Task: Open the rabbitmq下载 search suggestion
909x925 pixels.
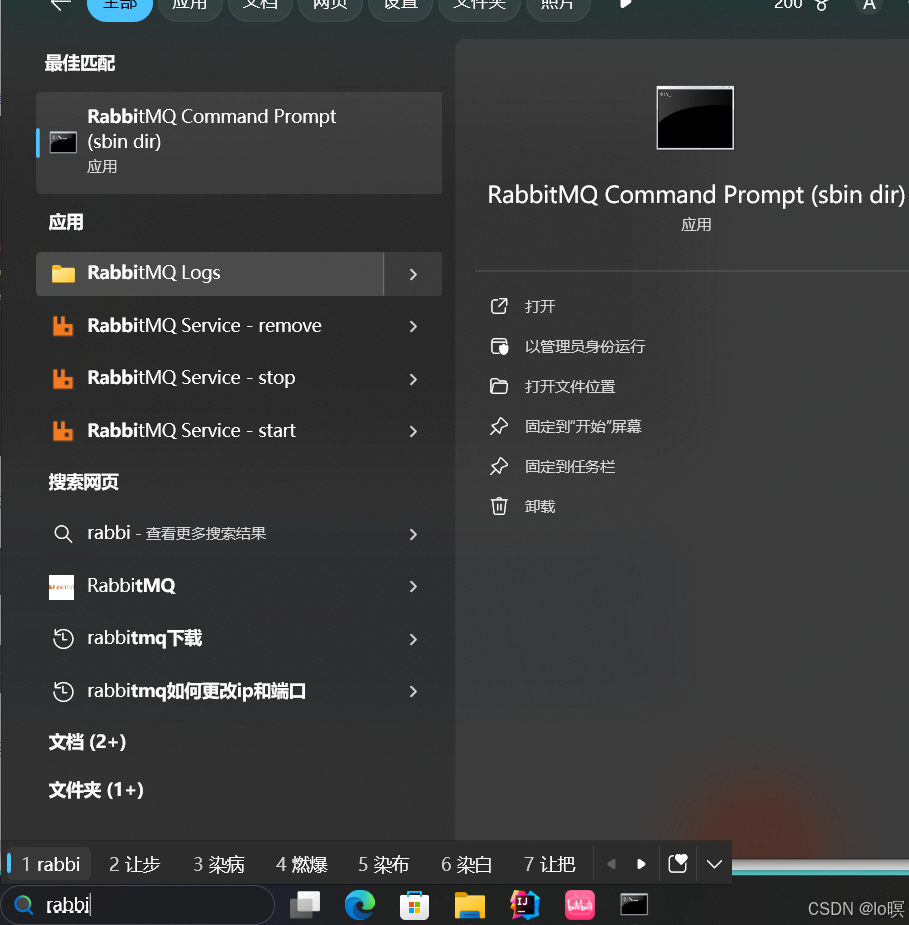Action: pyautogui.click(x=239, y=639)
